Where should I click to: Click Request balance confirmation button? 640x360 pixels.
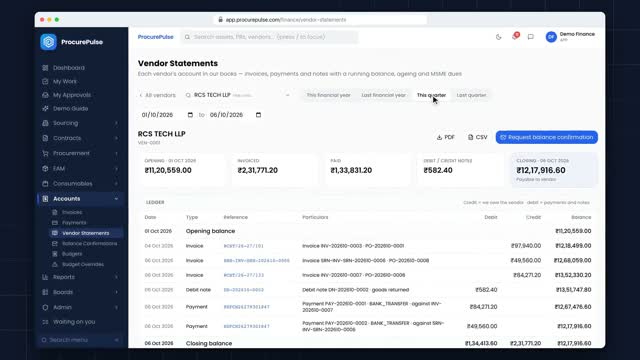click(547, 137)
